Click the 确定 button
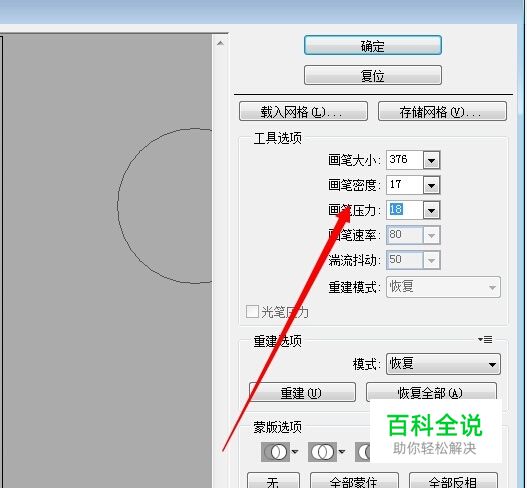527x488 pixels. point(373,45)
